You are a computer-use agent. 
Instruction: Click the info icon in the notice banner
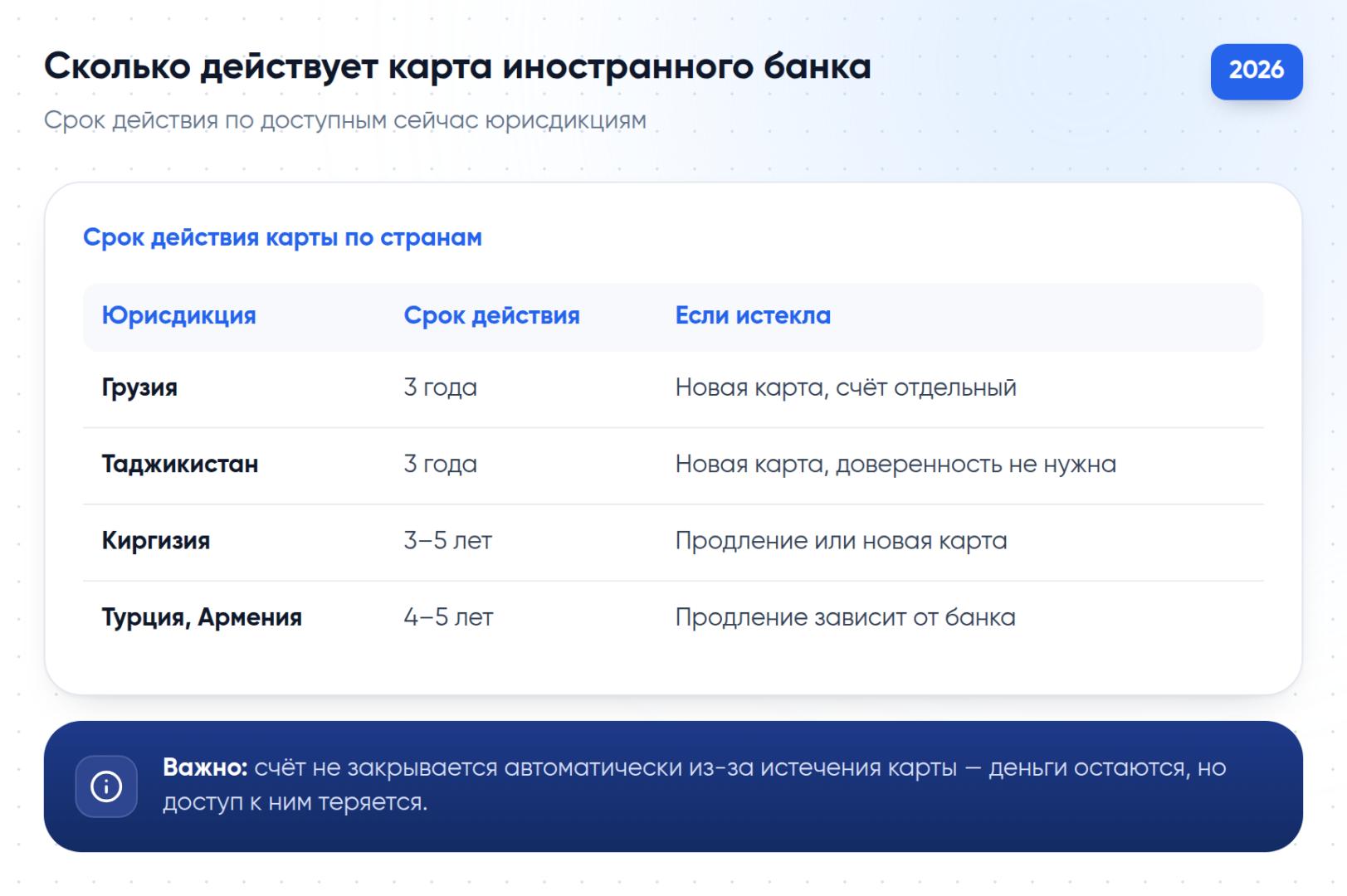pos(106,786)
